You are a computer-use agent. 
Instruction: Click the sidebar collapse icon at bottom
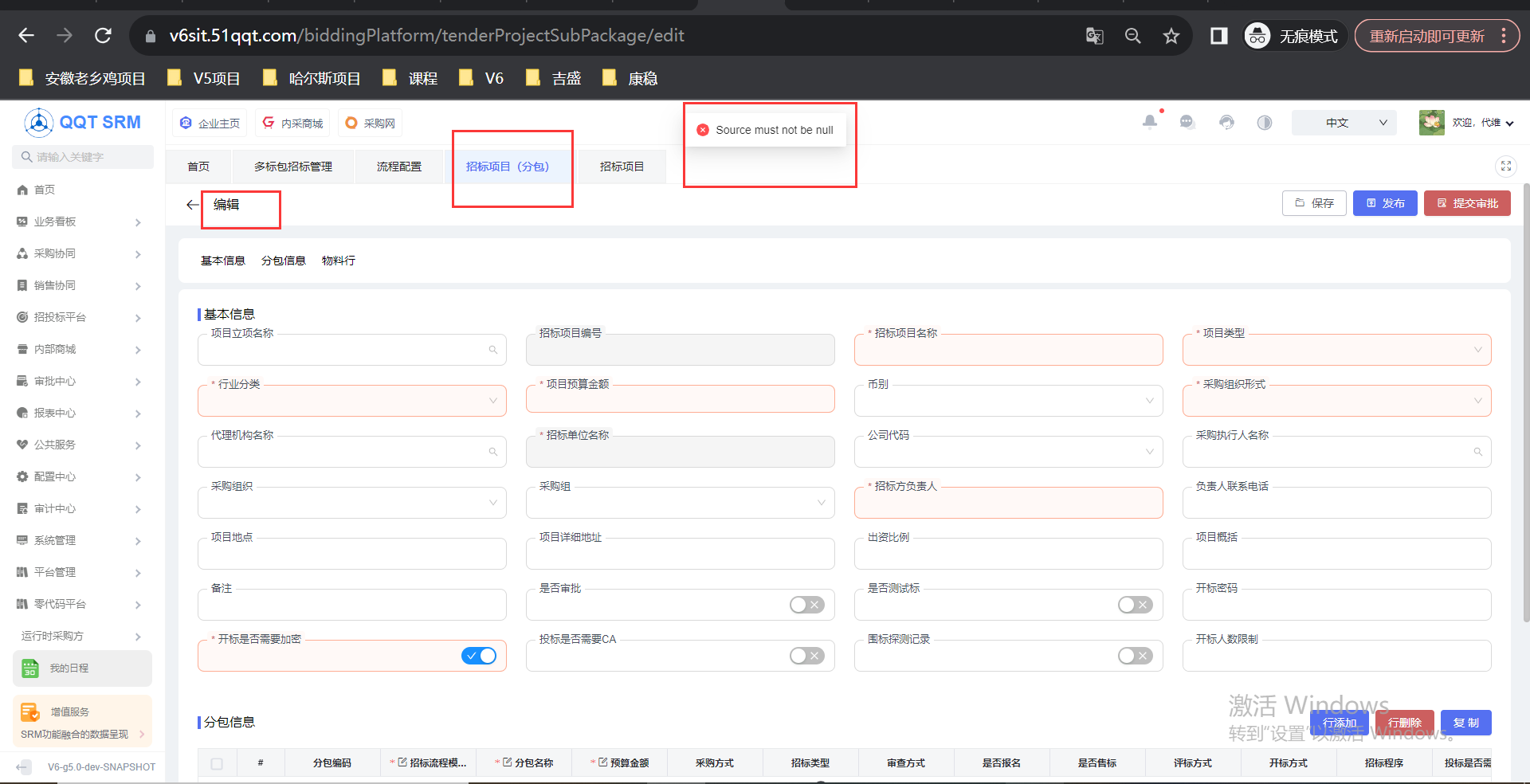pyautogui.click(x=24, y=767)
